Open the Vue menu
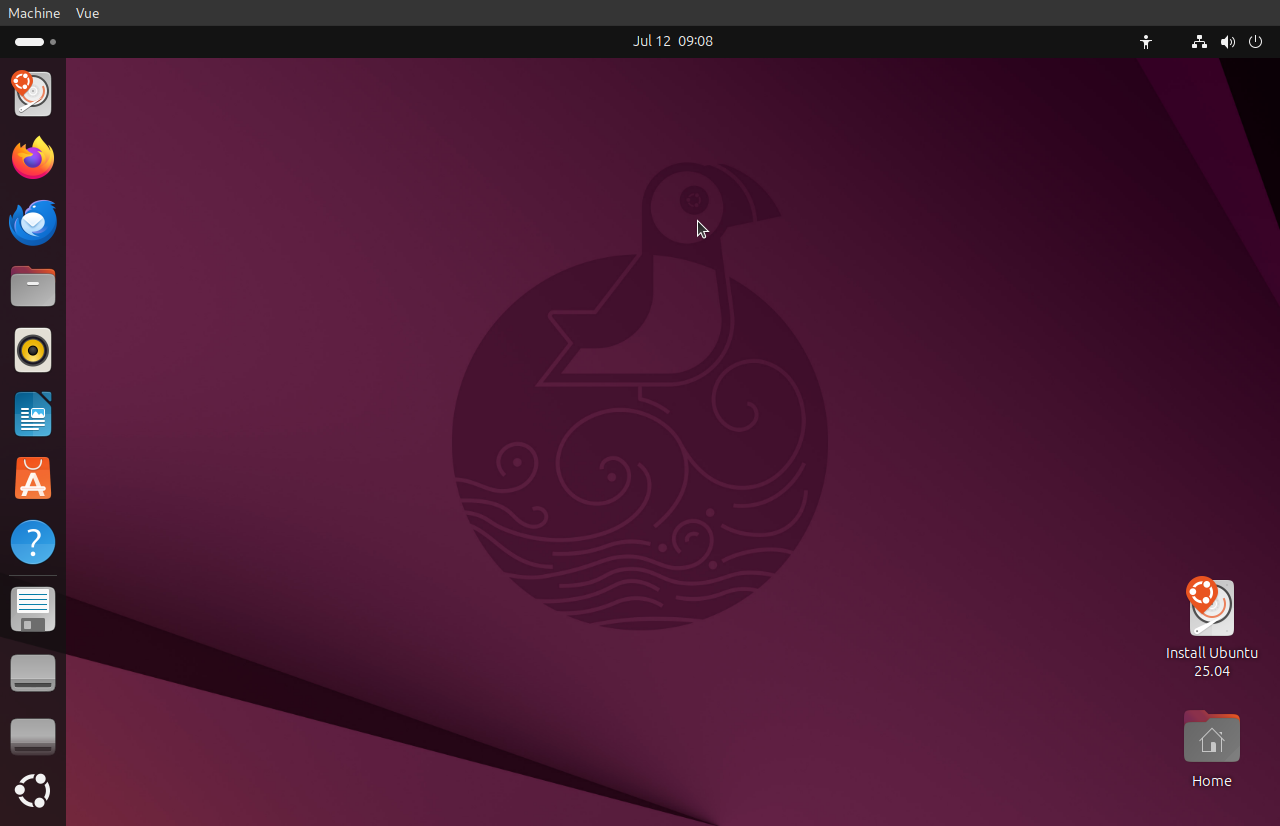The height and width of the screenshot is (826, 1280). coord(88,13)
